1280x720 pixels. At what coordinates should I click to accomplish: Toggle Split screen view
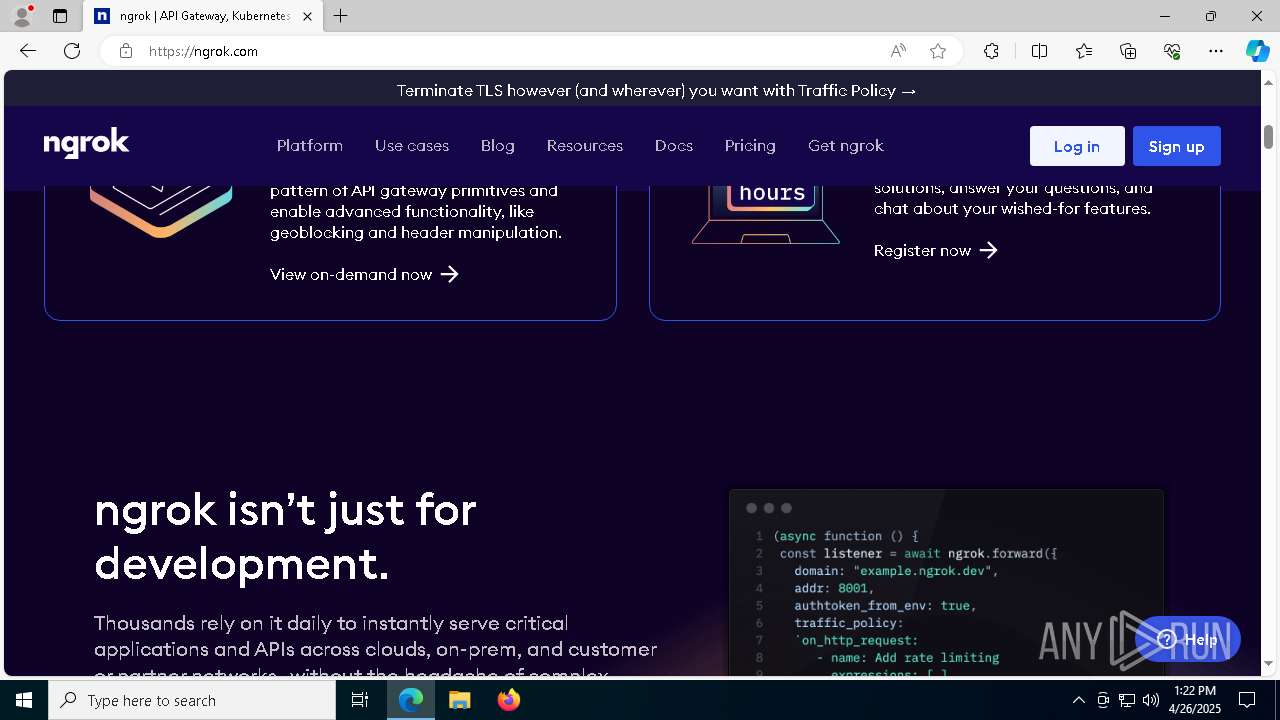click(1039, 51)
